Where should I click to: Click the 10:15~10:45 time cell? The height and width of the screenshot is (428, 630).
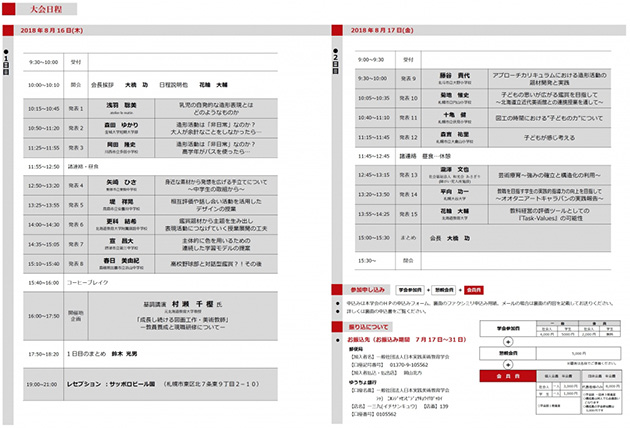point(43,109)
